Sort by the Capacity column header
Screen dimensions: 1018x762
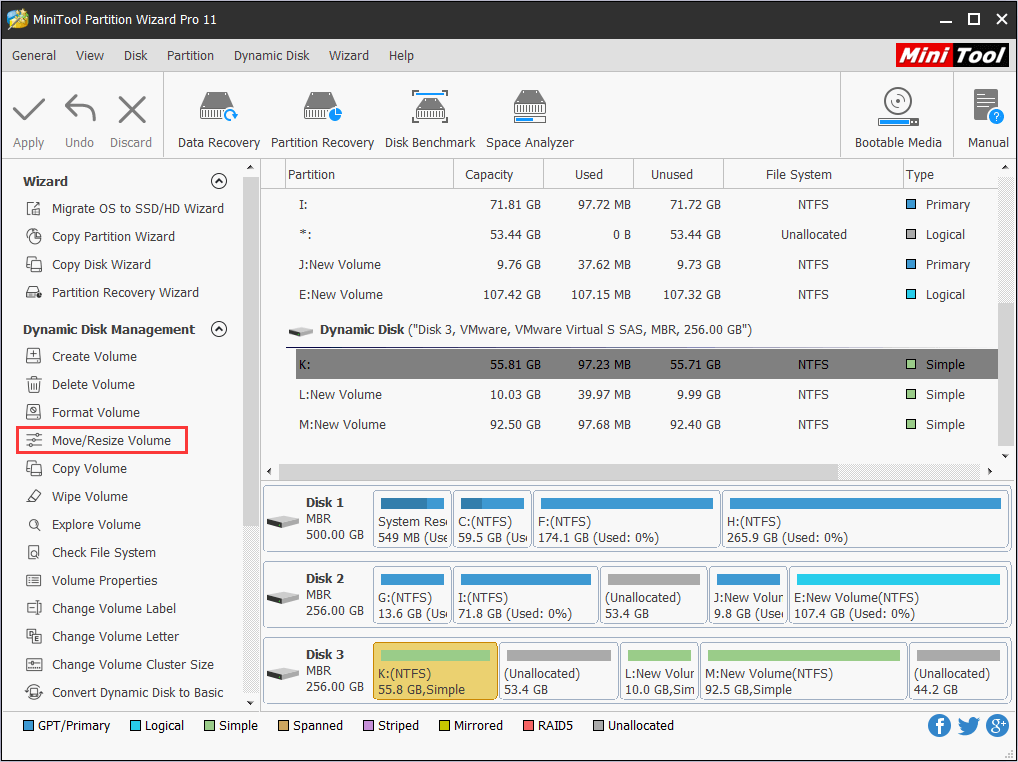click(x=498, y=175)
